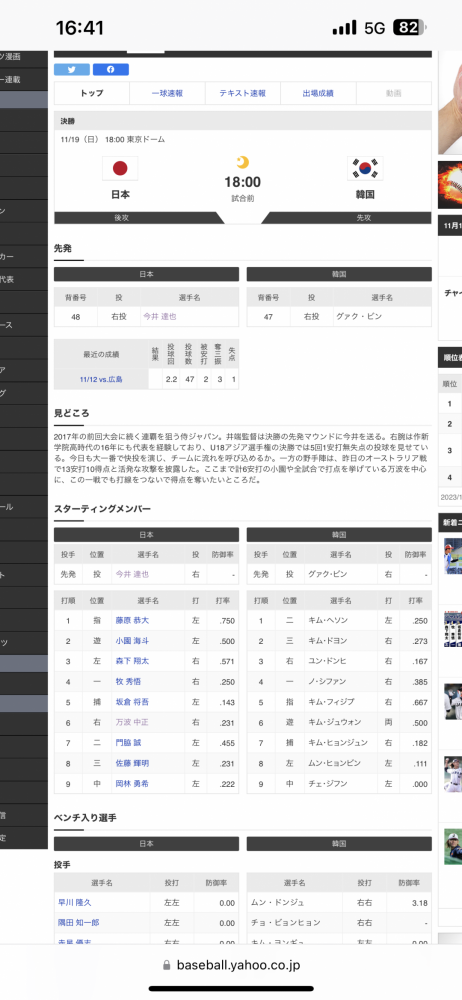462x1000 pixels.
Task: Tap Korean batter キム・フィジプ
Action: (x=332, y=702)
